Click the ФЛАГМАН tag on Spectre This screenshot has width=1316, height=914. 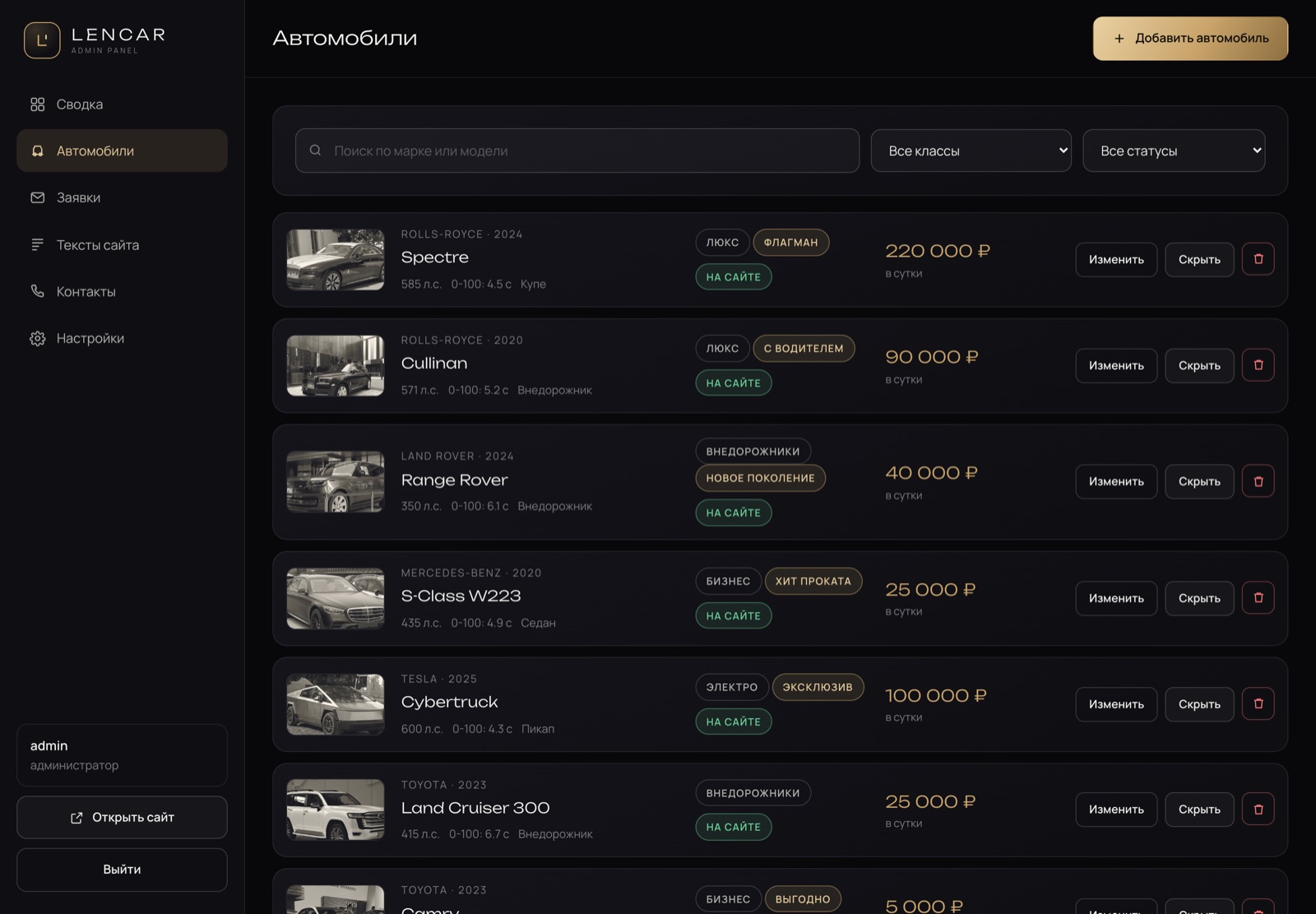tap(791, 243)
